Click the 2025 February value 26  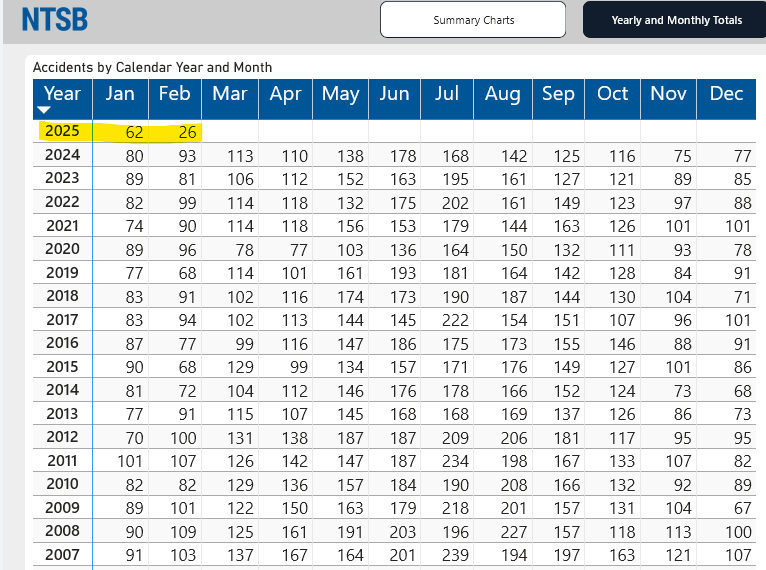pyautogui.click(x=187, y=132)
